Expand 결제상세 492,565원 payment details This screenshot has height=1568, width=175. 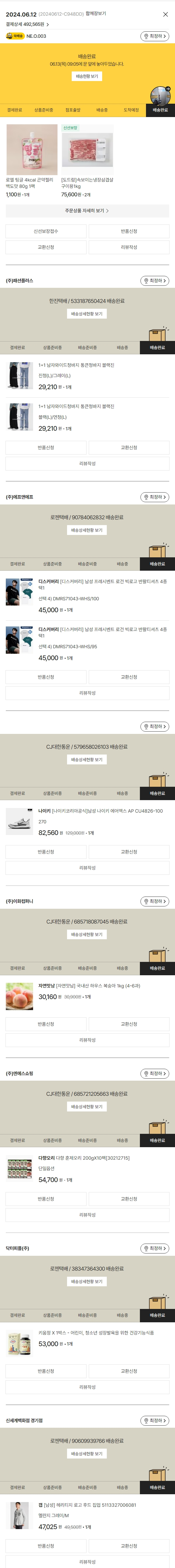click(x=27, y=24)
